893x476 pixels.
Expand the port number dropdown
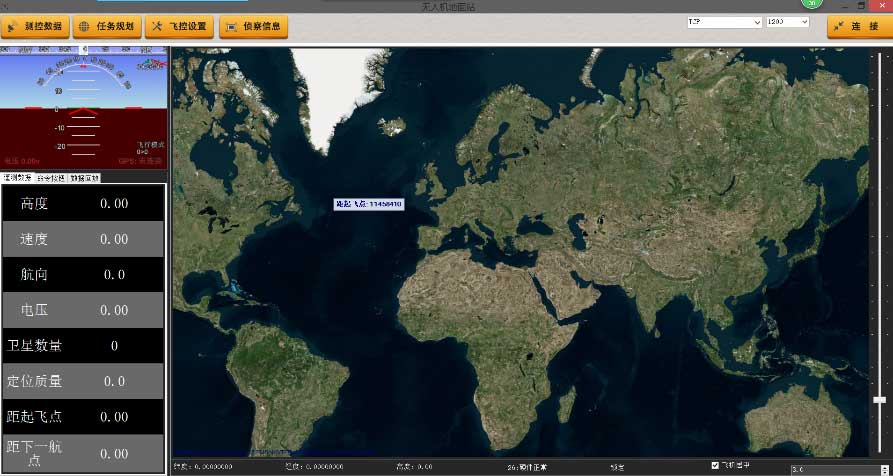pos(786,21)
